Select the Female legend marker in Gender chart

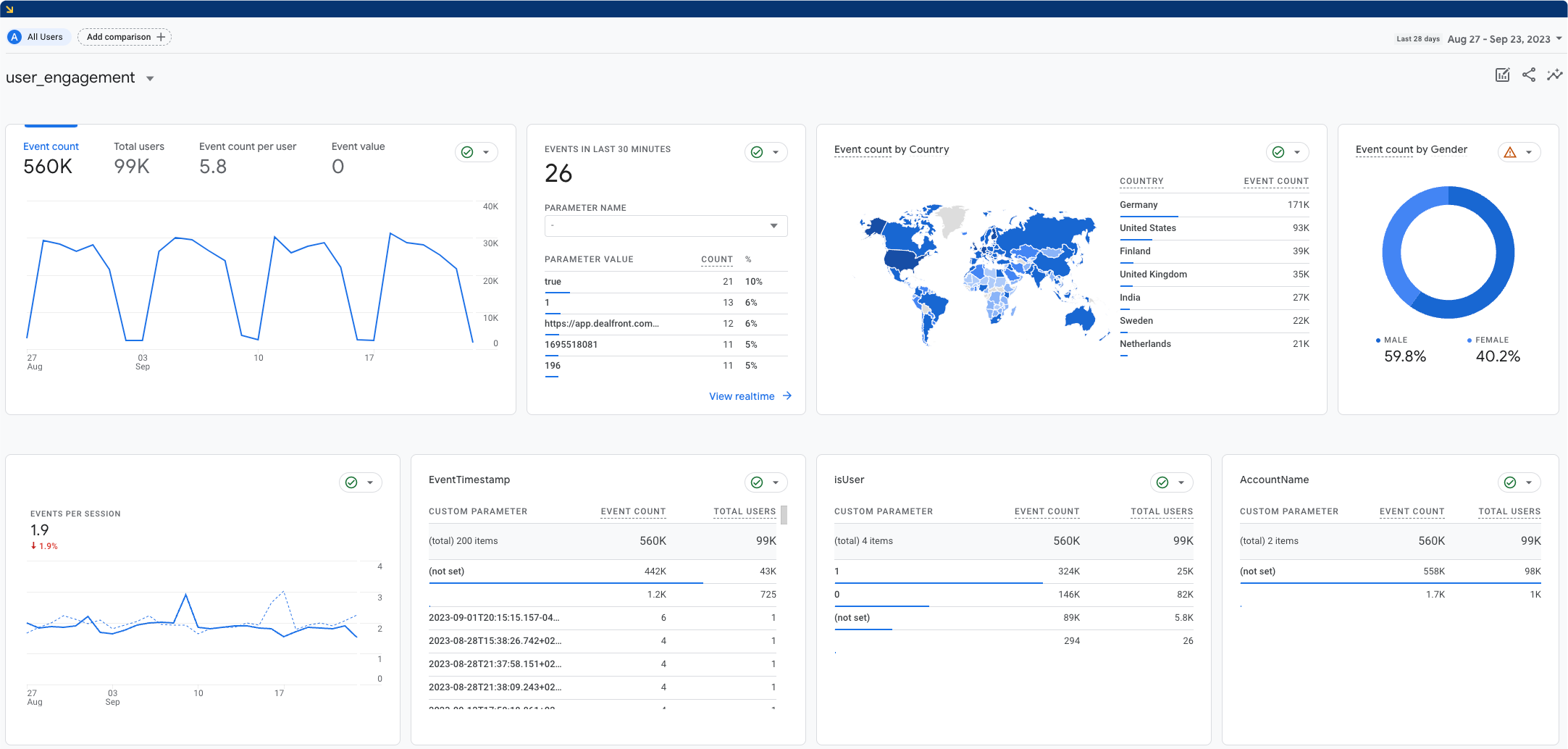click(1470, 340)
